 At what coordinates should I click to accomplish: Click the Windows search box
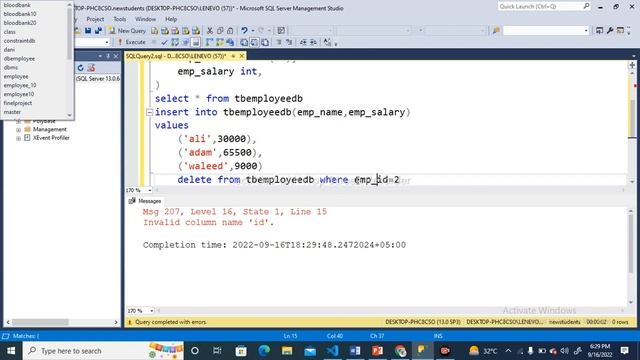coord(103,351)
